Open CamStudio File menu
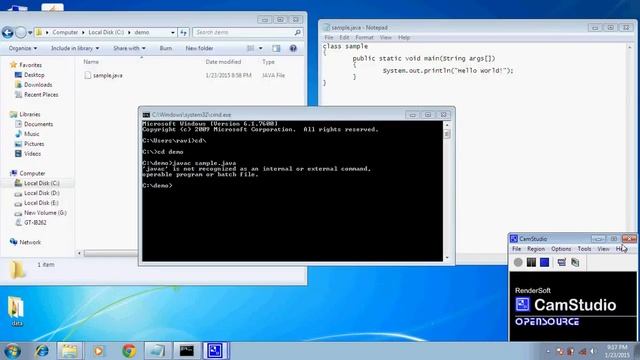The height and width of the screenshot is (360, 640). (x=516, y=249)
